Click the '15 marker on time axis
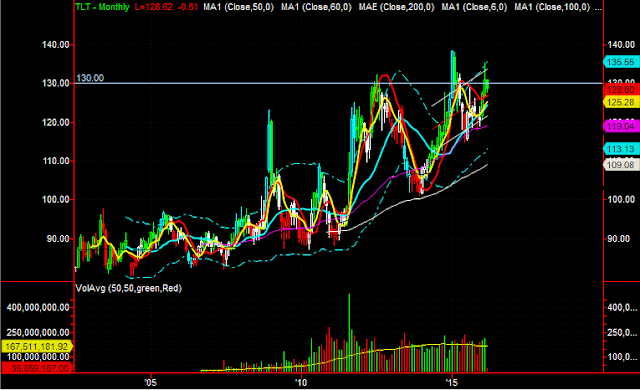Screen dimensions: 640x390 (x=452, y=383)
